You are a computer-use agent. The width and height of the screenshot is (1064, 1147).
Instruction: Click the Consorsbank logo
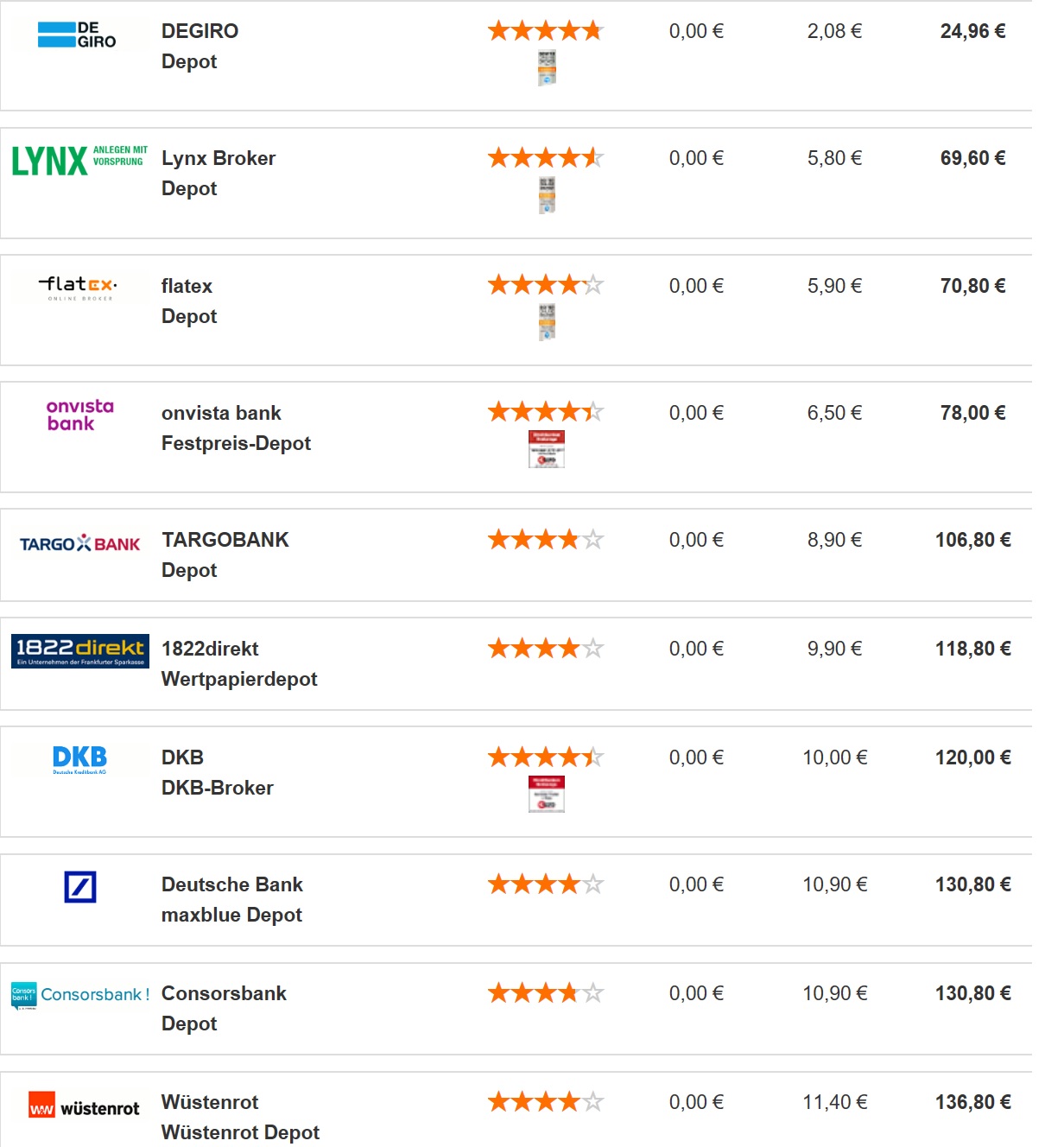[x=80, y=995]
